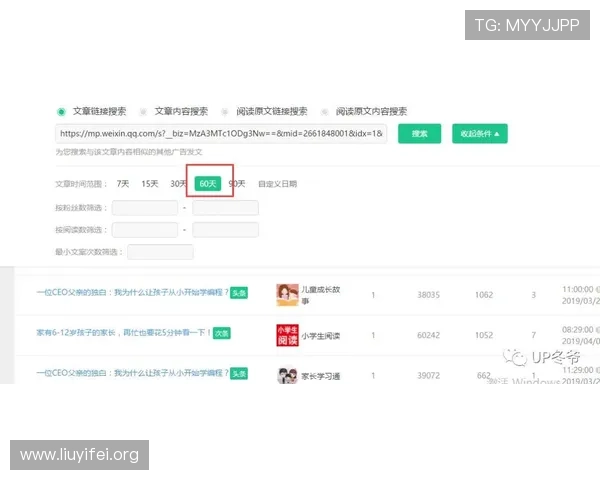This screenshot has height=480, width=600.
Task: Open the 自定义日期 custom date option
Action: [x=277, y=184]
